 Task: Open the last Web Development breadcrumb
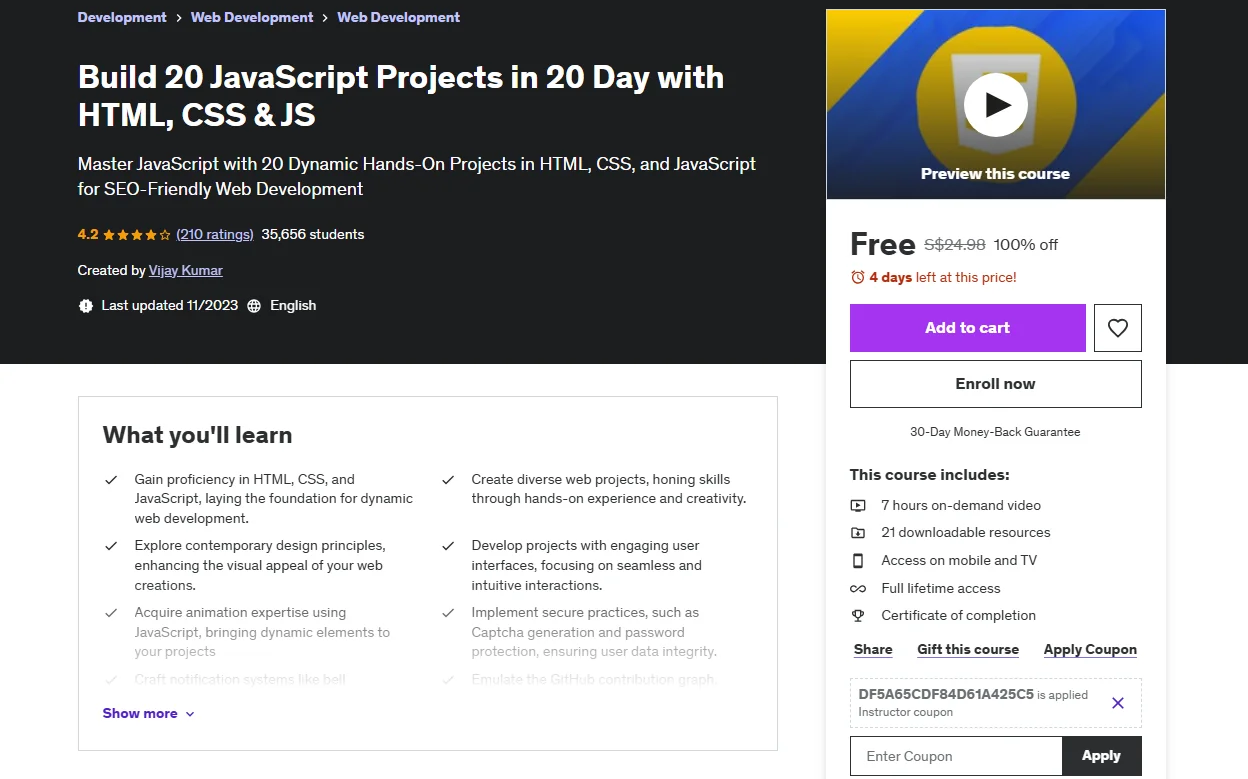click(x=399, y=17)
